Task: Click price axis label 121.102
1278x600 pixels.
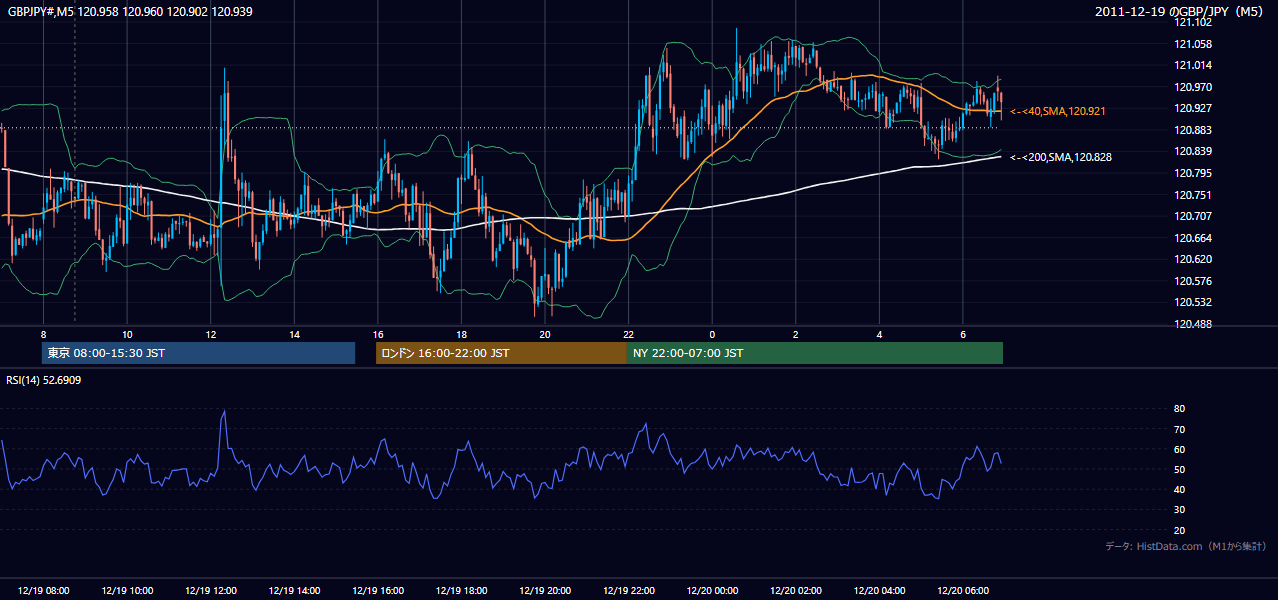Action: click(1193, 22)
